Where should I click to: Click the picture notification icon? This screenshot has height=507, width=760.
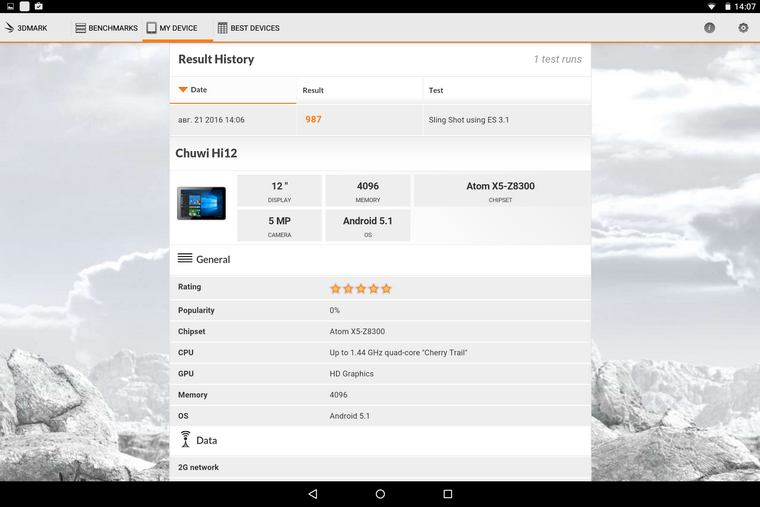click(10, 6)
